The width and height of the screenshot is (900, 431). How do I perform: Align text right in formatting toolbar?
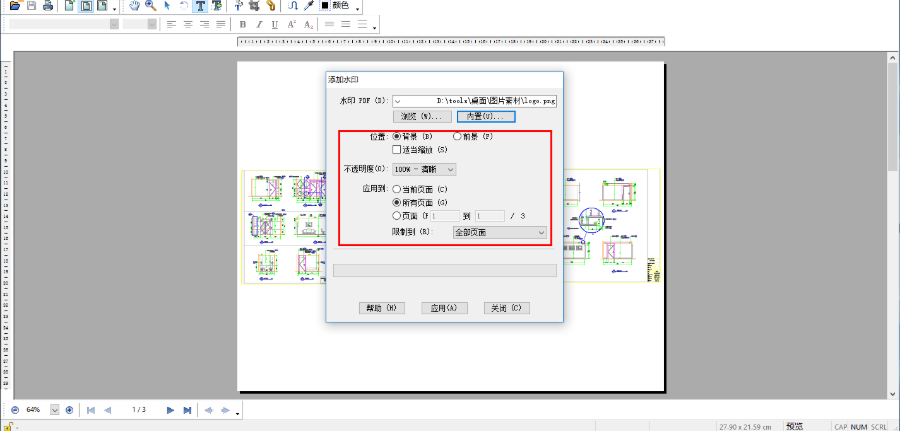pyautogui.click(x=204, y=24)
